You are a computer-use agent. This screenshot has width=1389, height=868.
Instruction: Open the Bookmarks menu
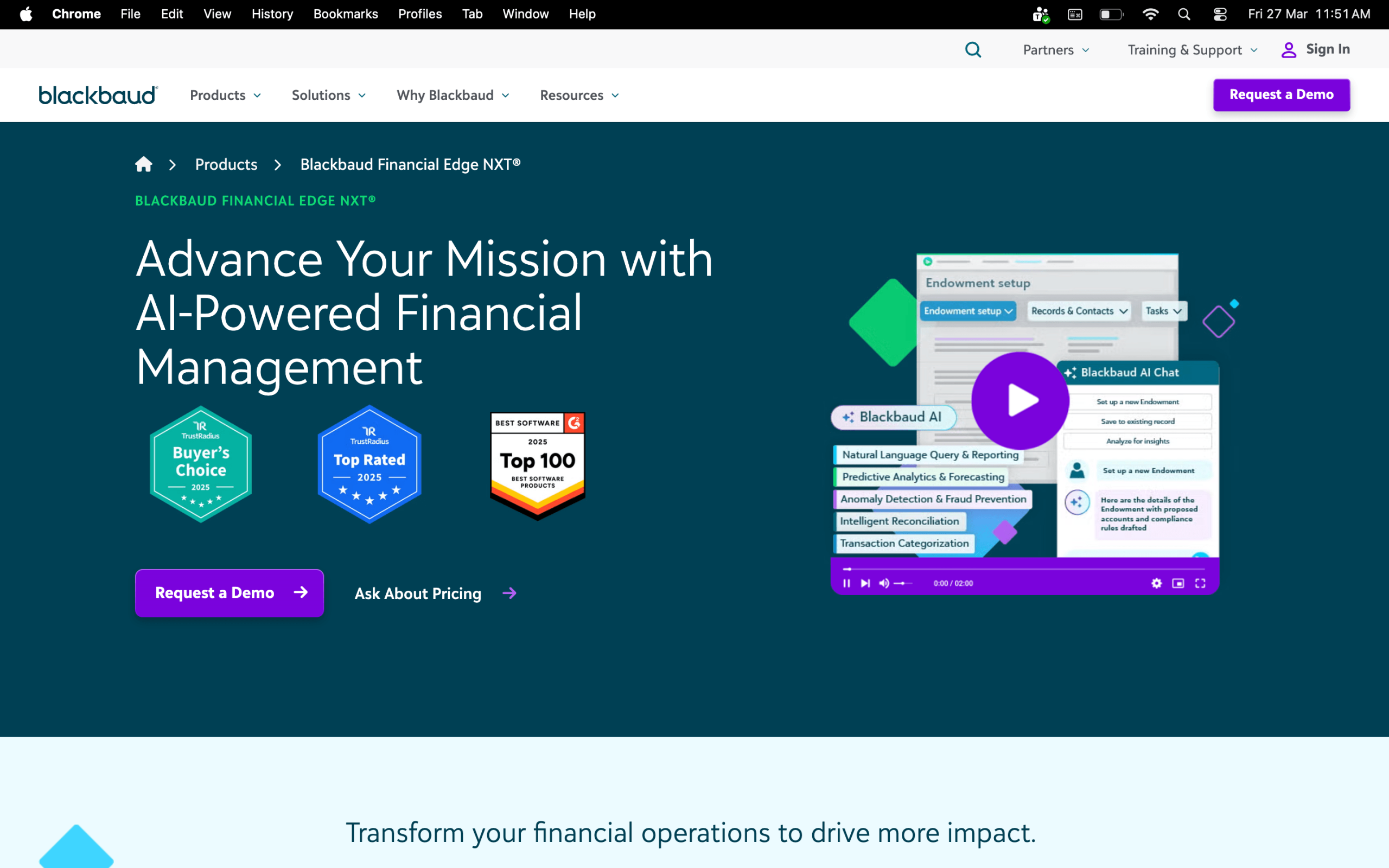(x=346, y=14)
